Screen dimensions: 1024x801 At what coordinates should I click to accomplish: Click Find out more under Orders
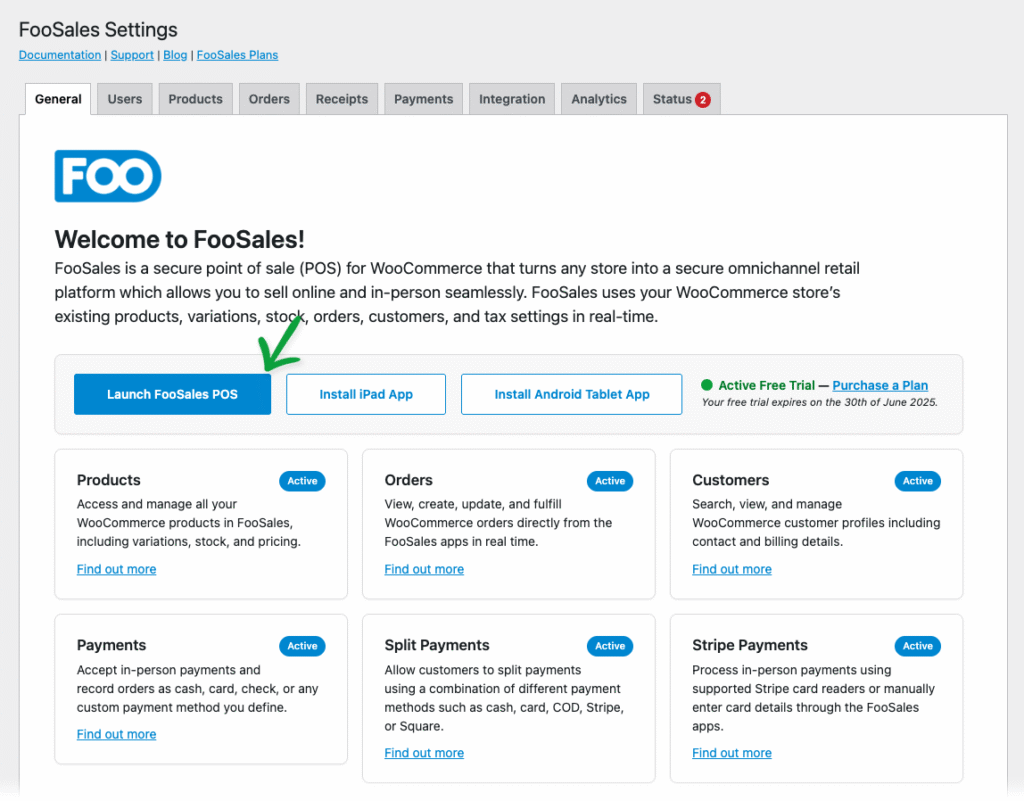pyautogui.click(x=424, y=569)
